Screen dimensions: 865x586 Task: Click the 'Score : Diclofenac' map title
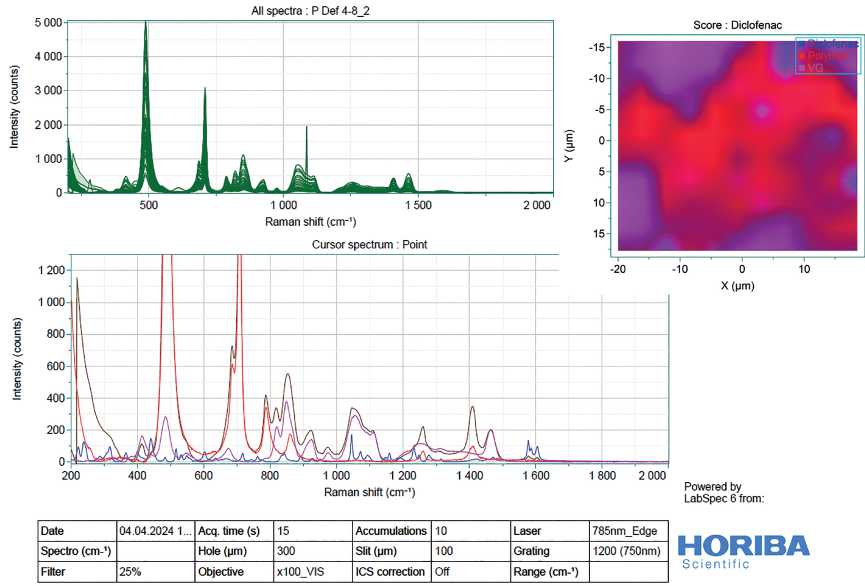pos(741,24)
